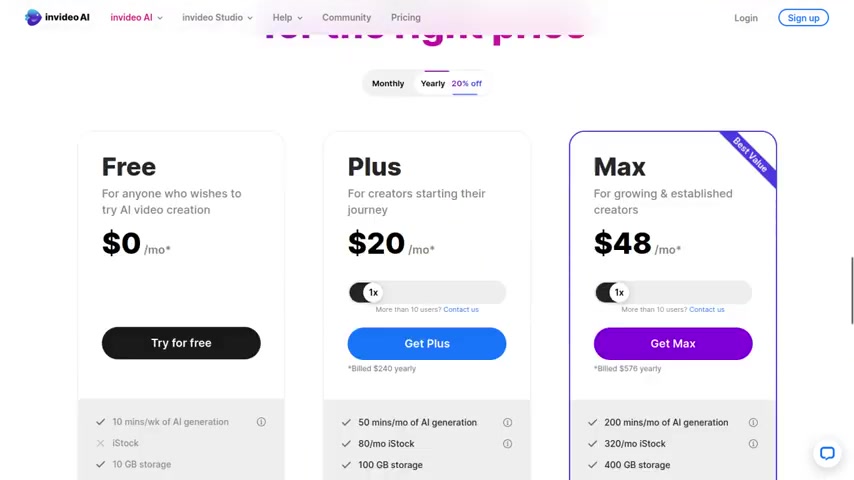Image resolution: width=854 pixels, height=480 pixels.
Task: Click the 1x user handle on the Plus plan
Action: click(373, 293)
